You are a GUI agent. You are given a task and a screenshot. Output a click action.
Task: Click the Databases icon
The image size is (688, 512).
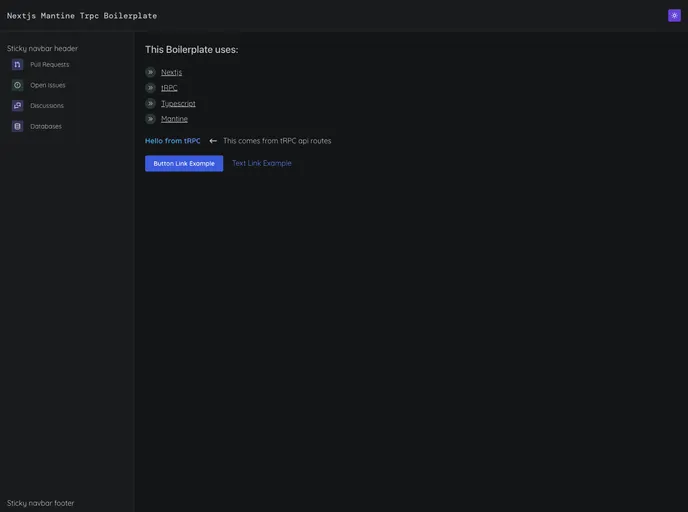pos(17,126)
